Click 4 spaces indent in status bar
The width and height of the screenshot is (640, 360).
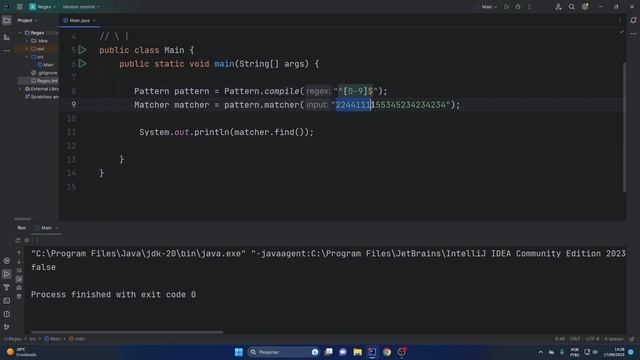point(613,339)
